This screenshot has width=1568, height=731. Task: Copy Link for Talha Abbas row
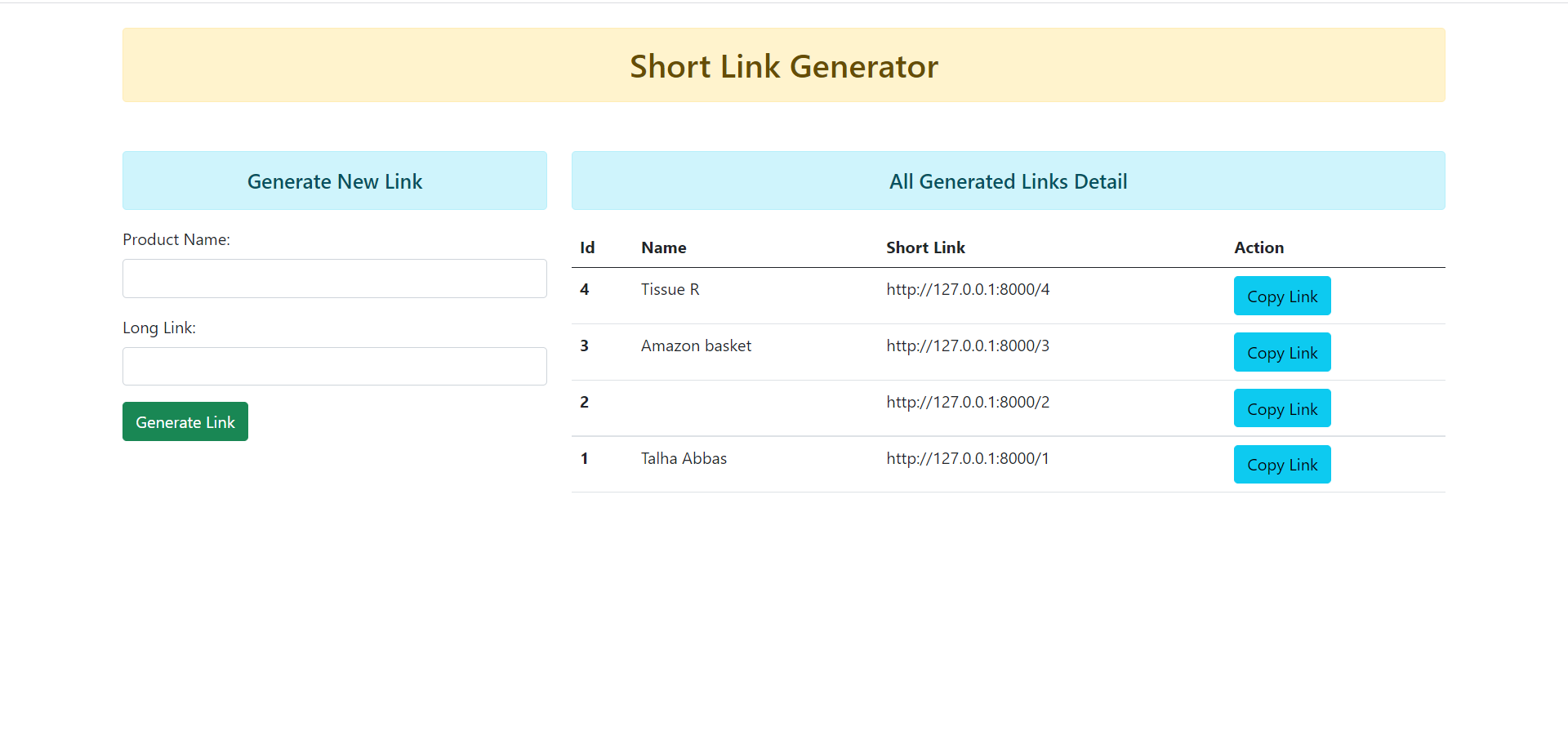(x=1281, y=465)
